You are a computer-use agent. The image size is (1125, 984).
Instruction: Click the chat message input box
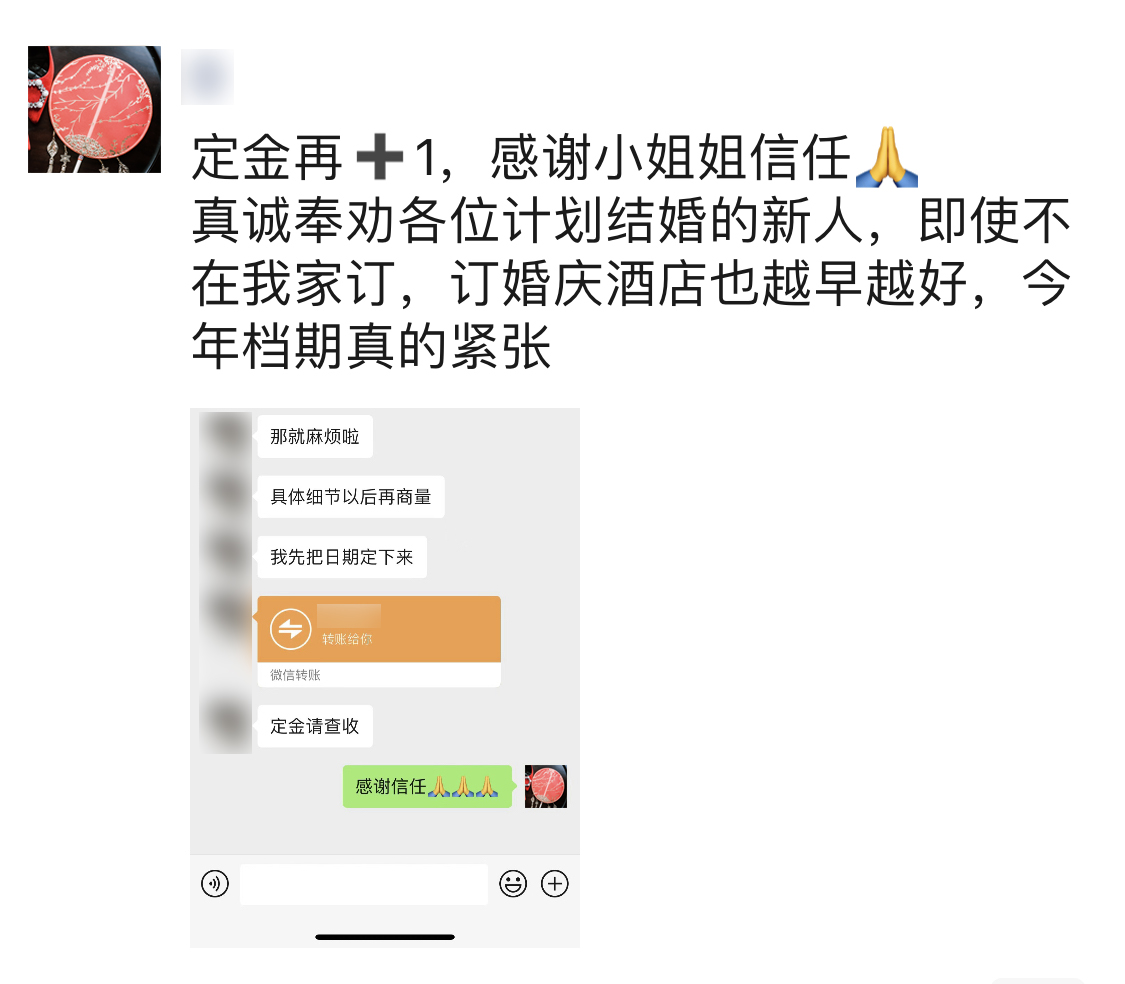pyautogui.click(x=364, y=884)
